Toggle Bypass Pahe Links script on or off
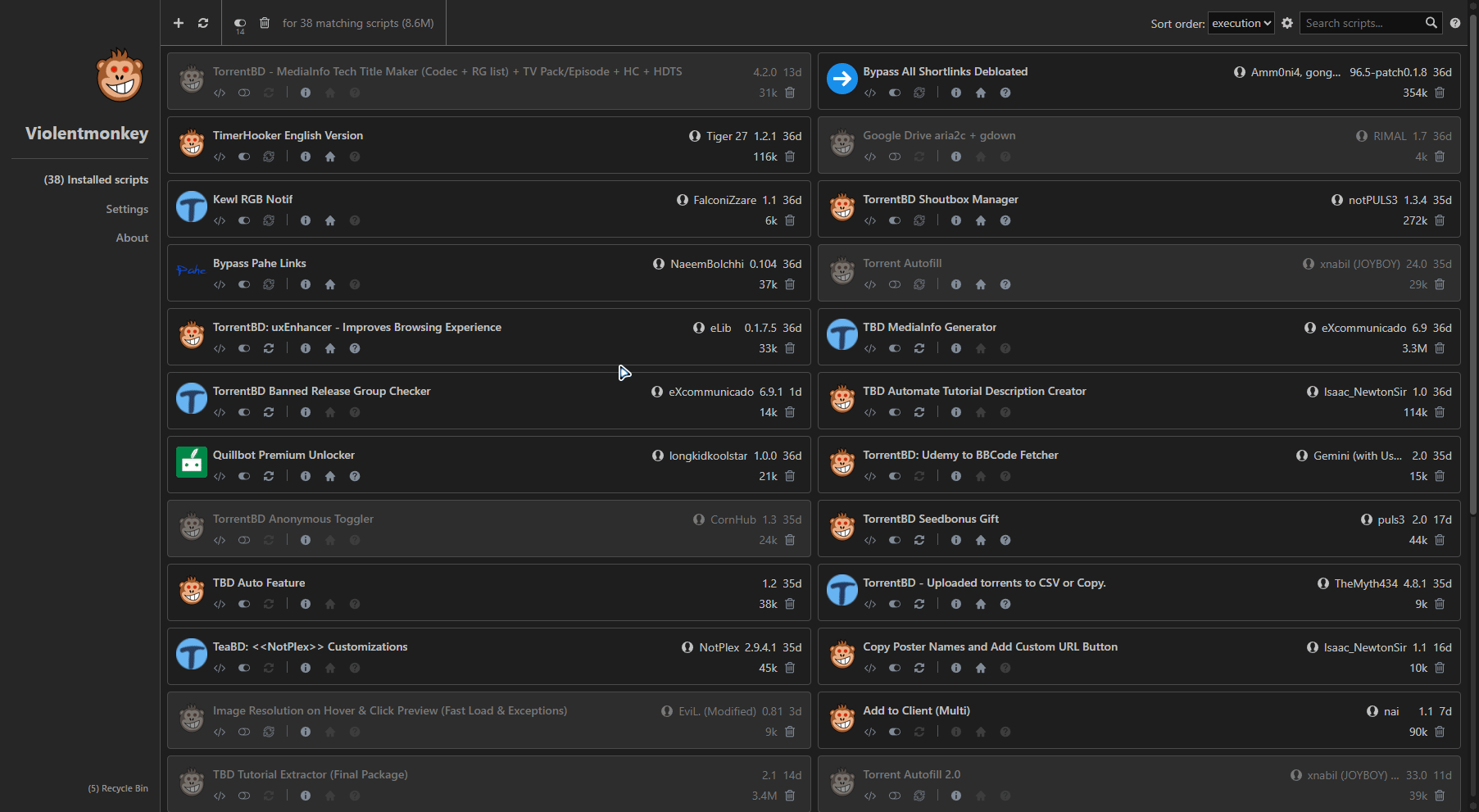This screenshot has width=1479, height=812. coord(244,284)
